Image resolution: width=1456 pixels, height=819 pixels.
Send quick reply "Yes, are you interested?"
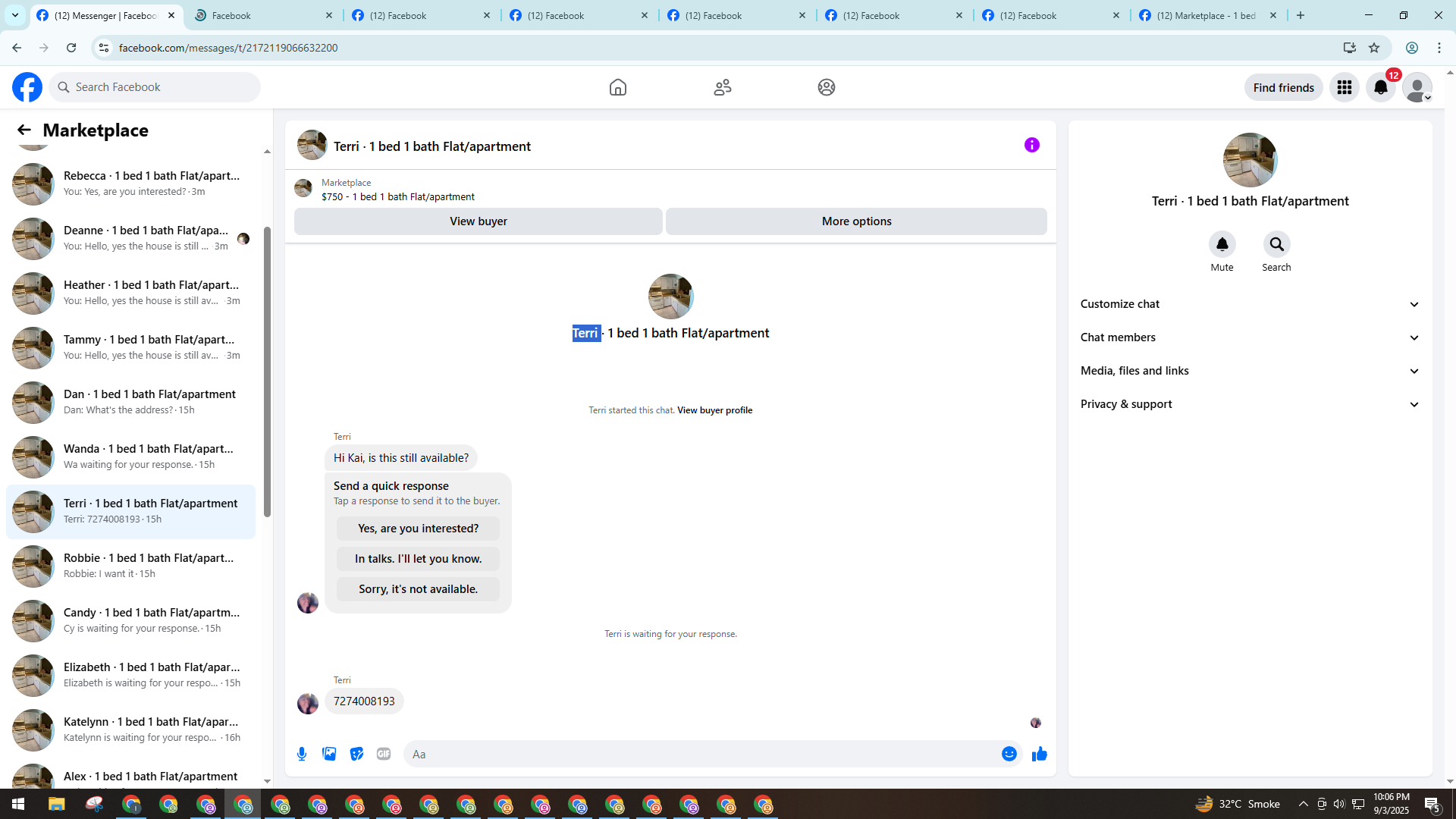419,529
